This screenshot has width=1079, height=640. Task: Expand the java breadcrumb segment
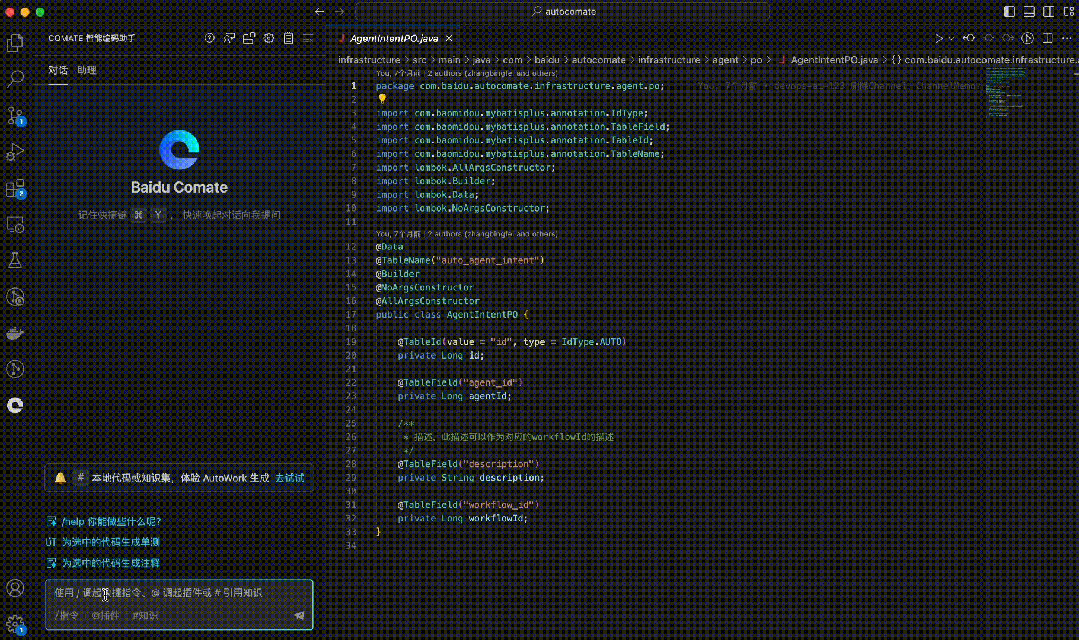pyautogui.click(x=482, y=60)
